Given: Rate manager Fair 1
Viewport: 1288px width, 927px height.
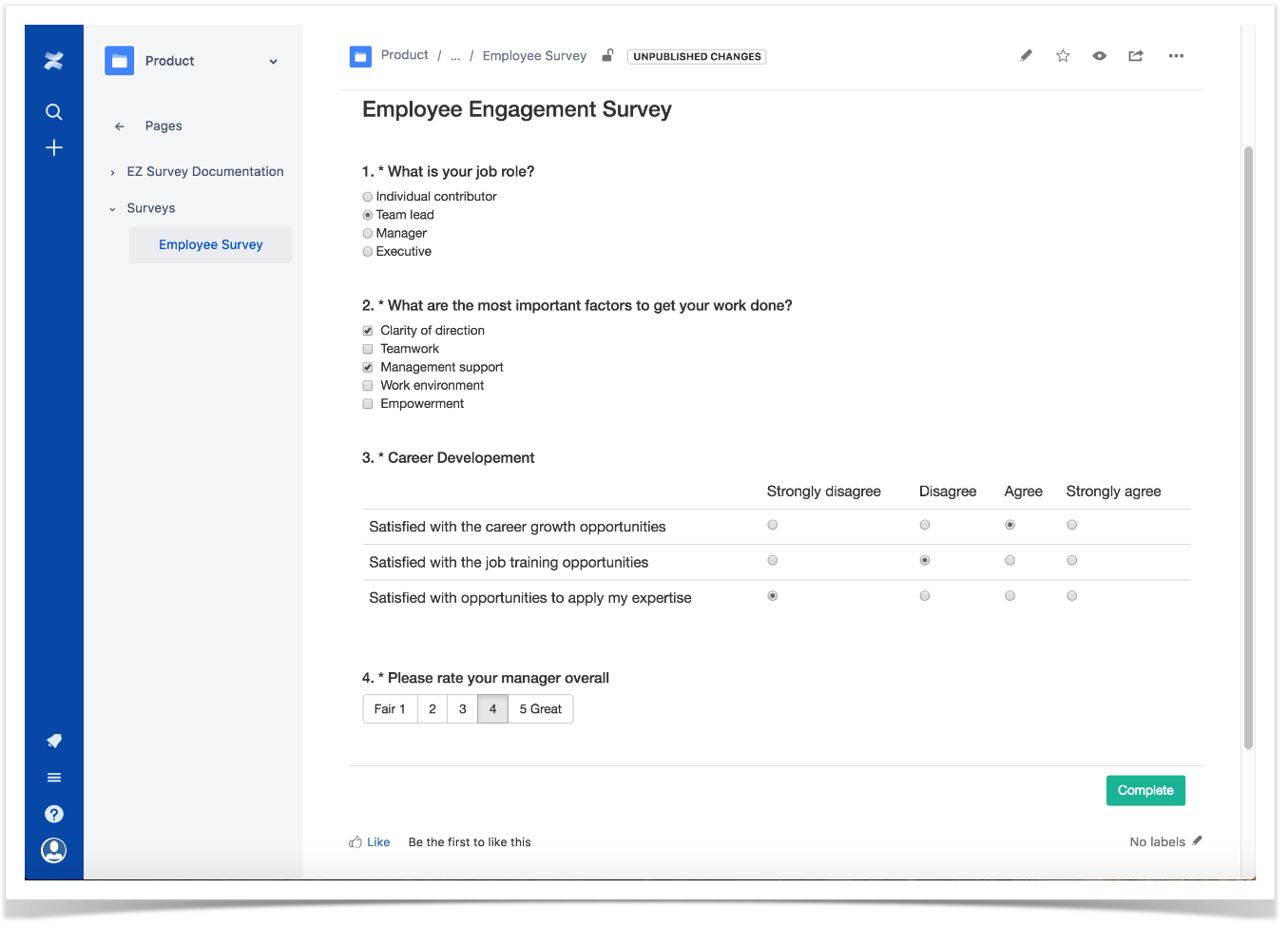Looking at the screenshot, I should click(390, 709).
